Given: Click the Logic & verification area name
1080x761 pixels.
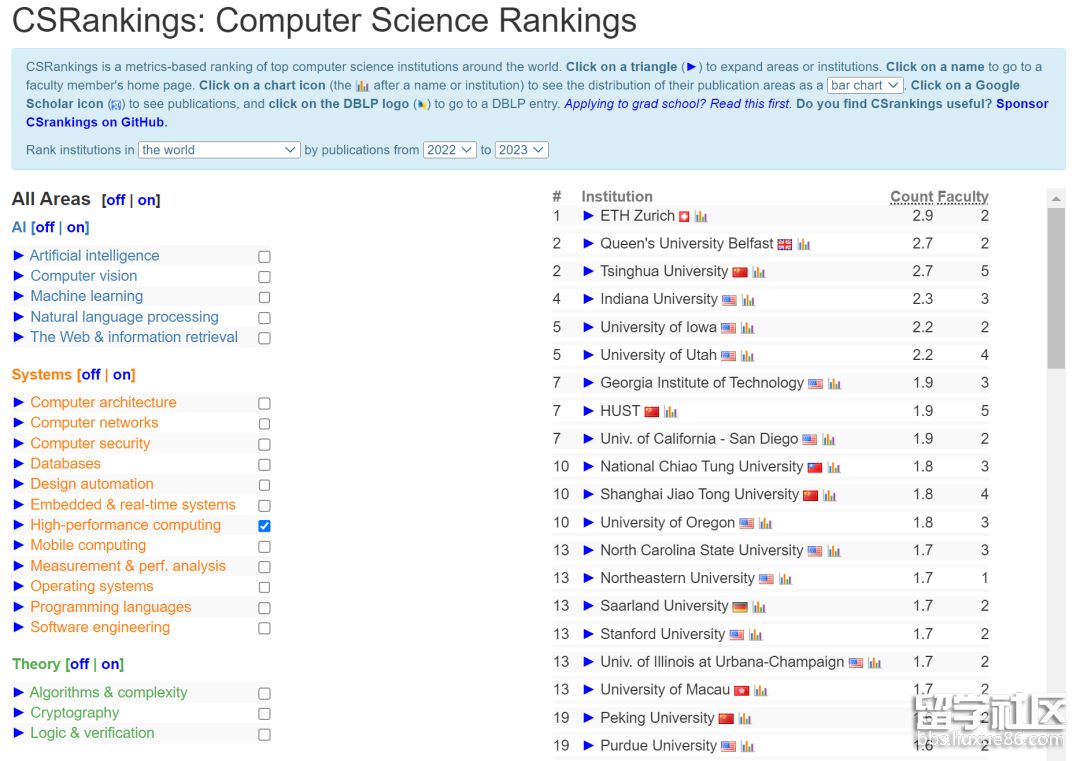Looking at the screenshot, I should pyautogui.click(x=92, y=733).
